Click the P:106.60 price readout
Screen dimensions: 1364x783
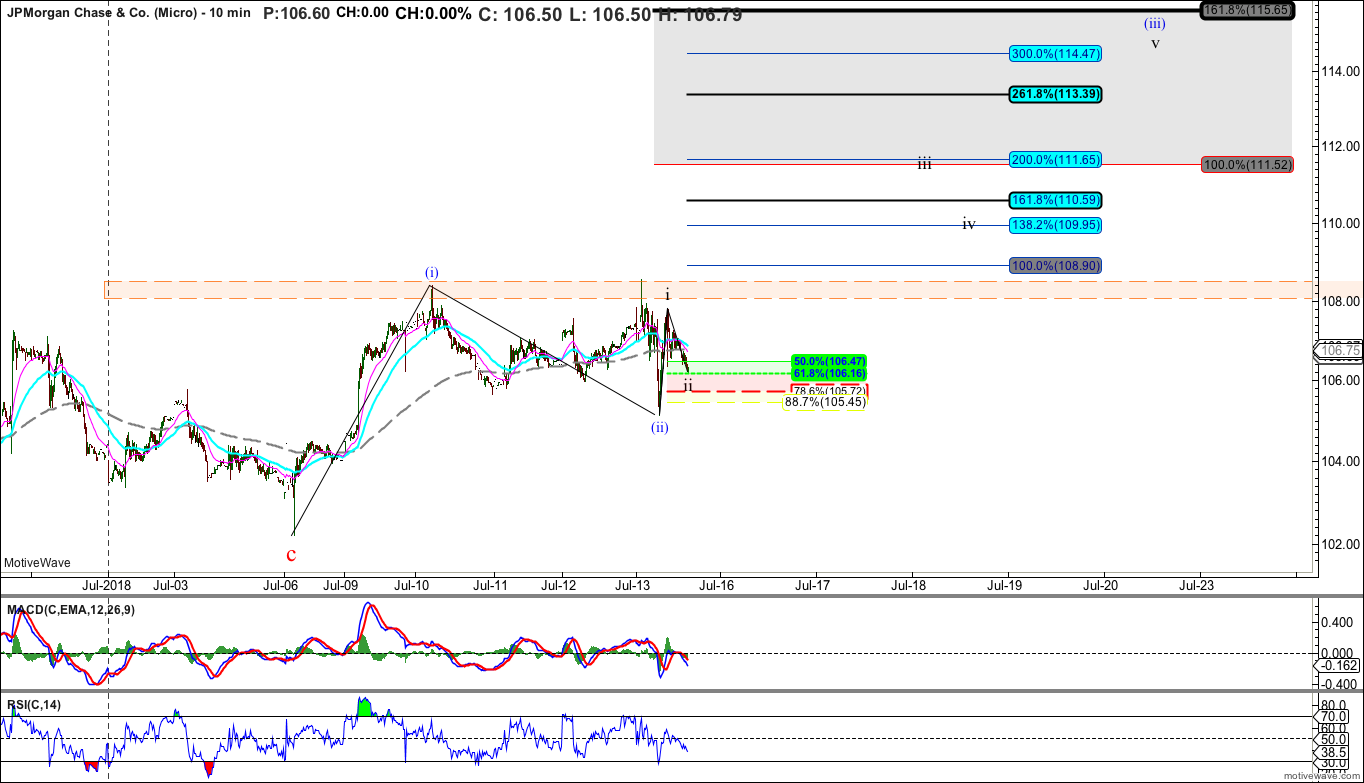(x=295, y=13)
